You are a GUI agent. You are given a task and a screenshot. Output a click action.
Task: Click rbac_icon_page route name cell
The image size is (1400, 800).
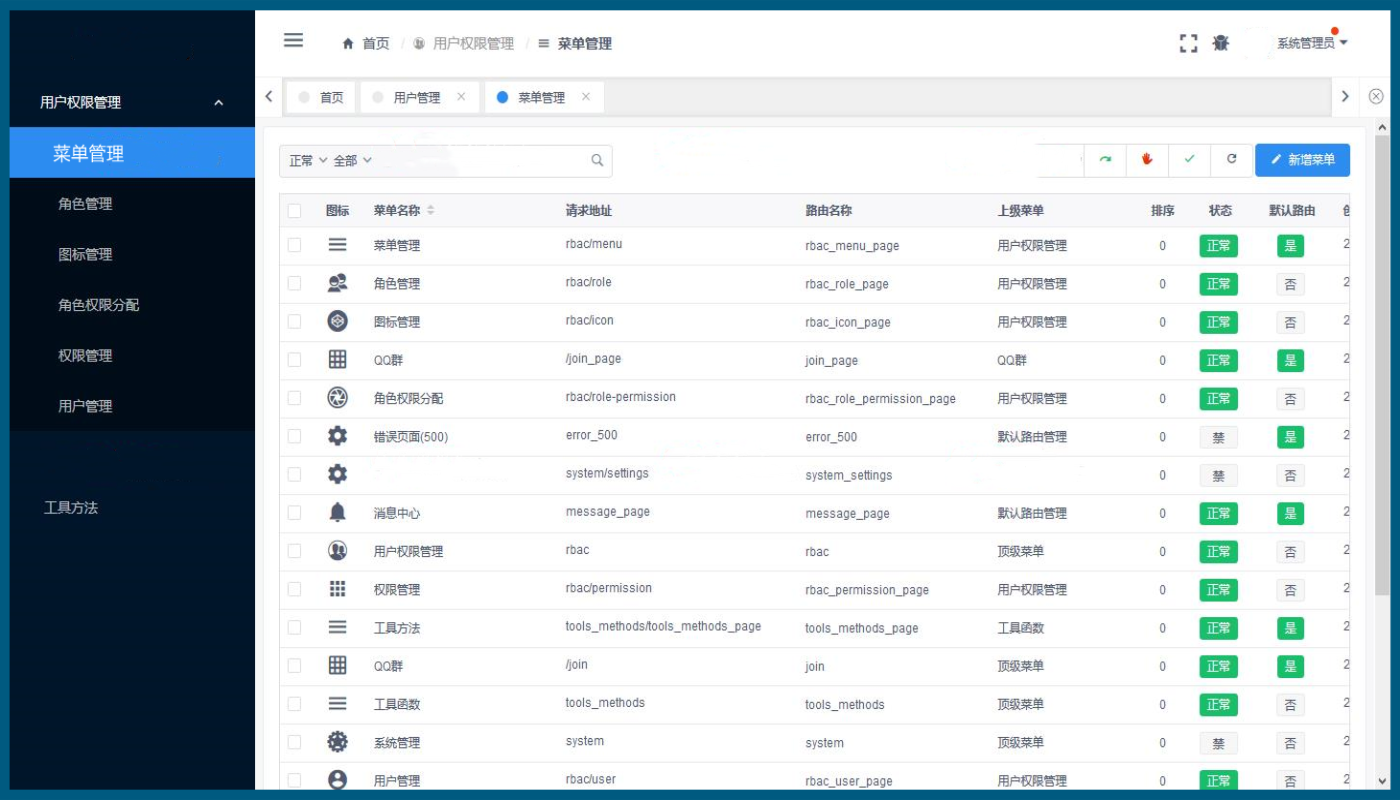[847, 322]
